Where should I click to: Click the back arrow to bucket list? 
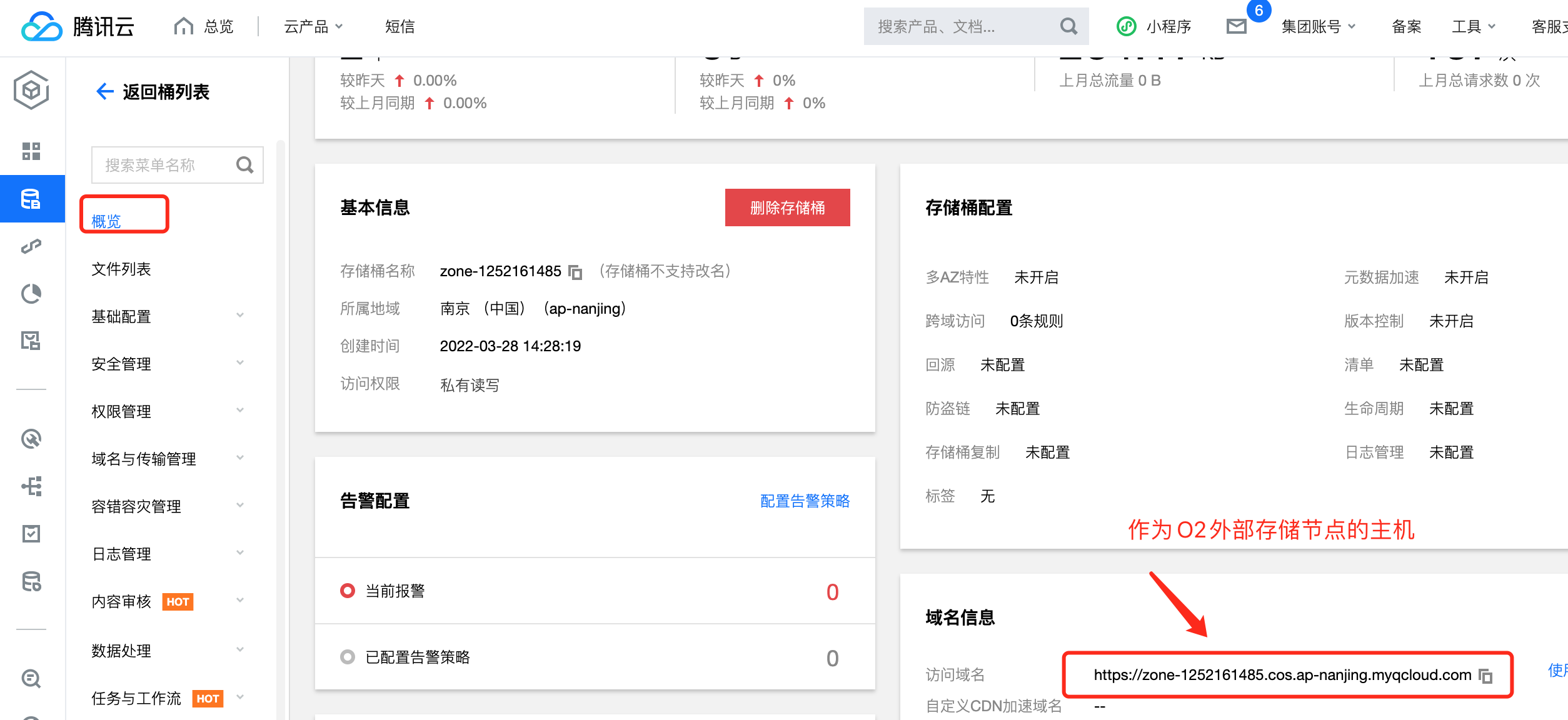[x=104, y=92]
